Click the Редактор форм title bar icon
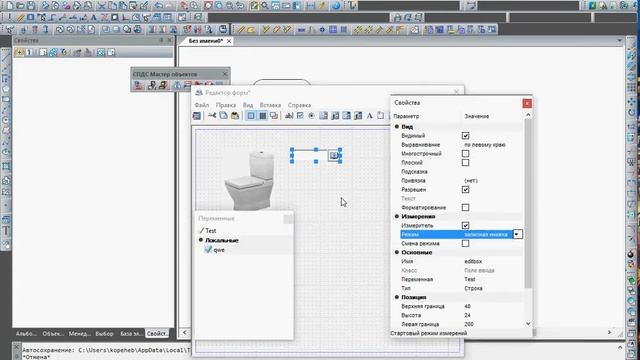This screenshot has width=640, height=360. click(199, 93)
